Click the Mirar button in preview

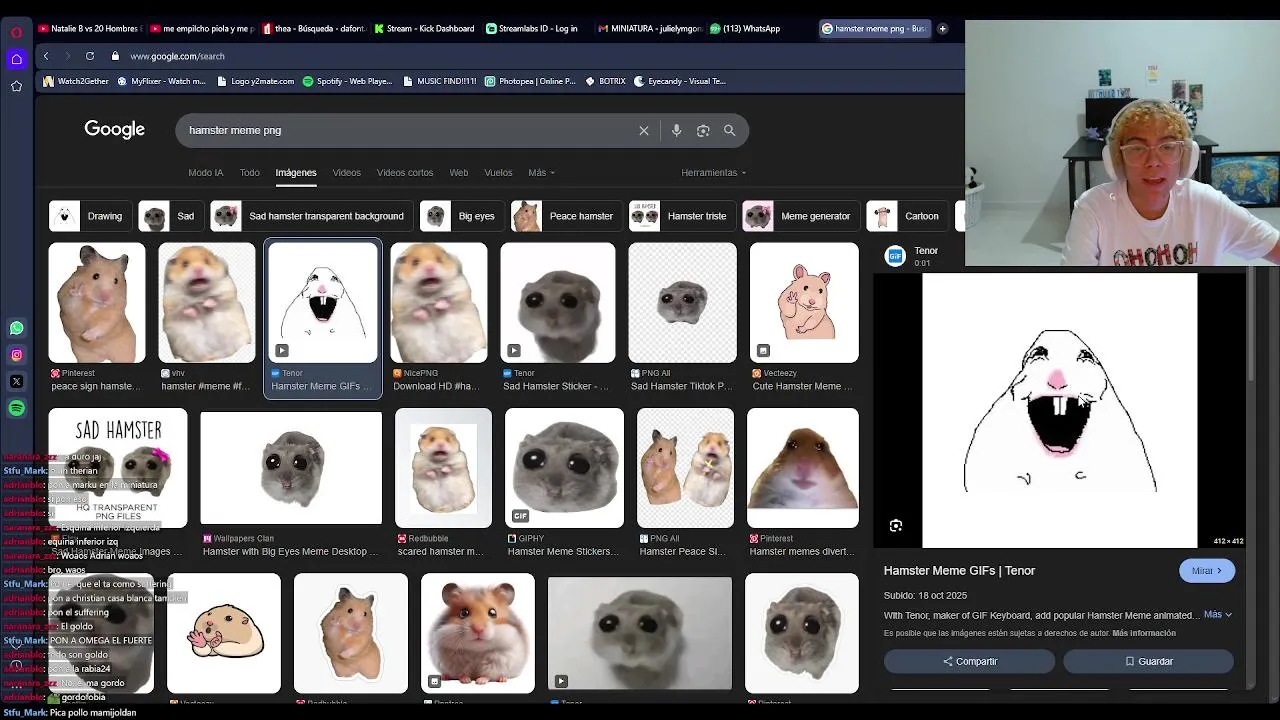pos(1207,571)
